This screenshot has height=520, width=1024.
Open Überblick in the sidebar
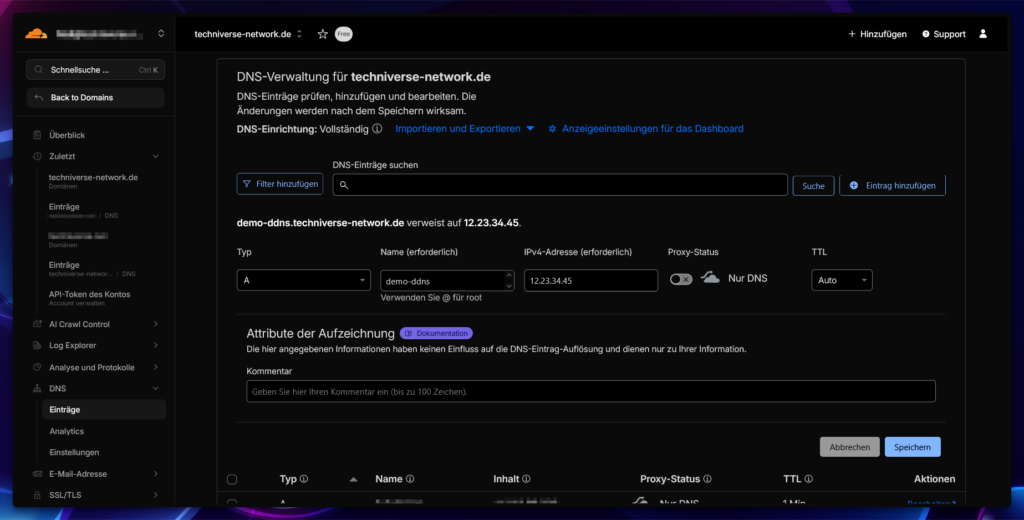pos(67,135)
